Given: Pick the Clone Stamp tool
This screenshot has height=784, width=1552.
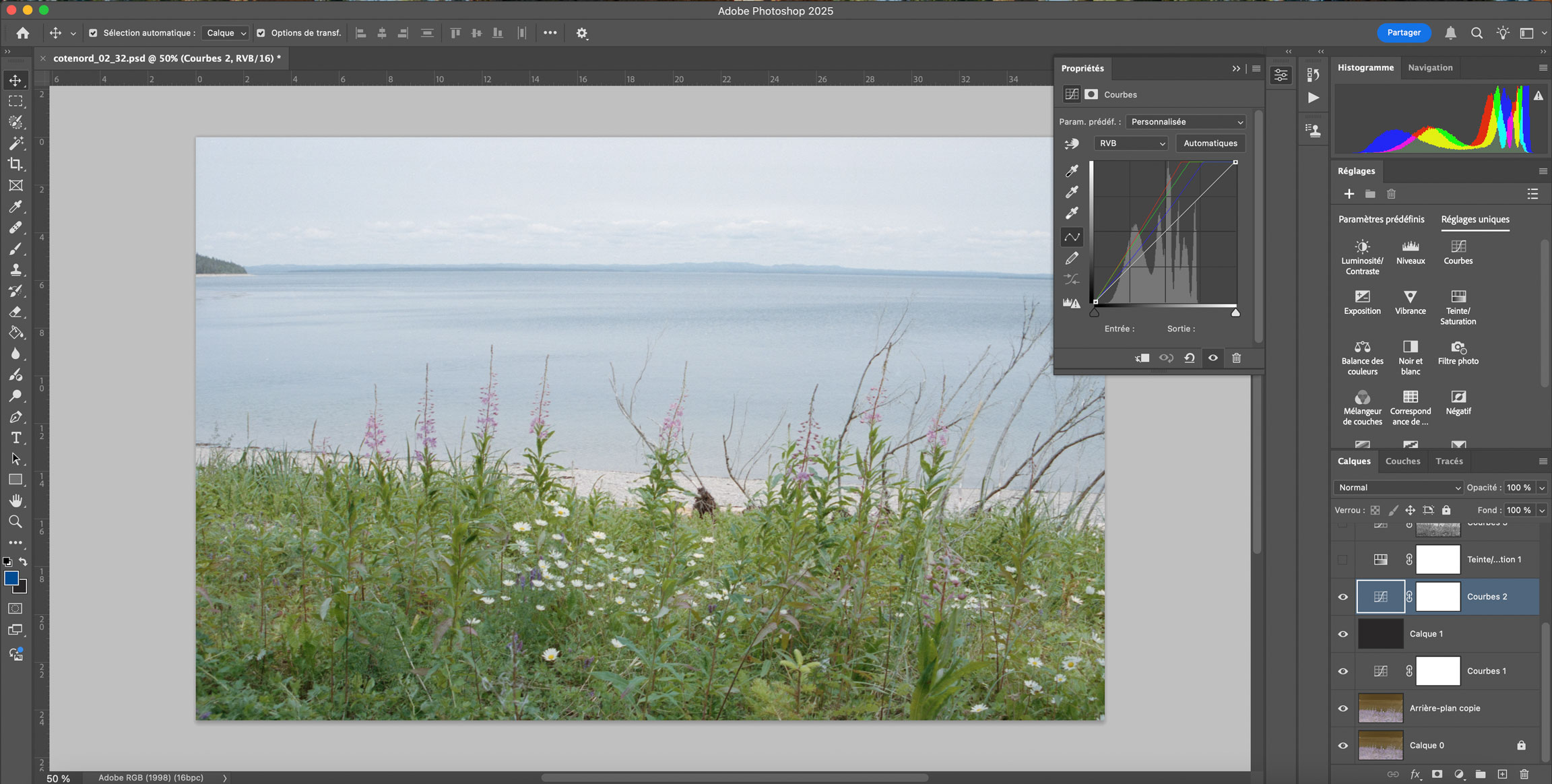Looking at the screenshot, I should (x=15, y=269).
